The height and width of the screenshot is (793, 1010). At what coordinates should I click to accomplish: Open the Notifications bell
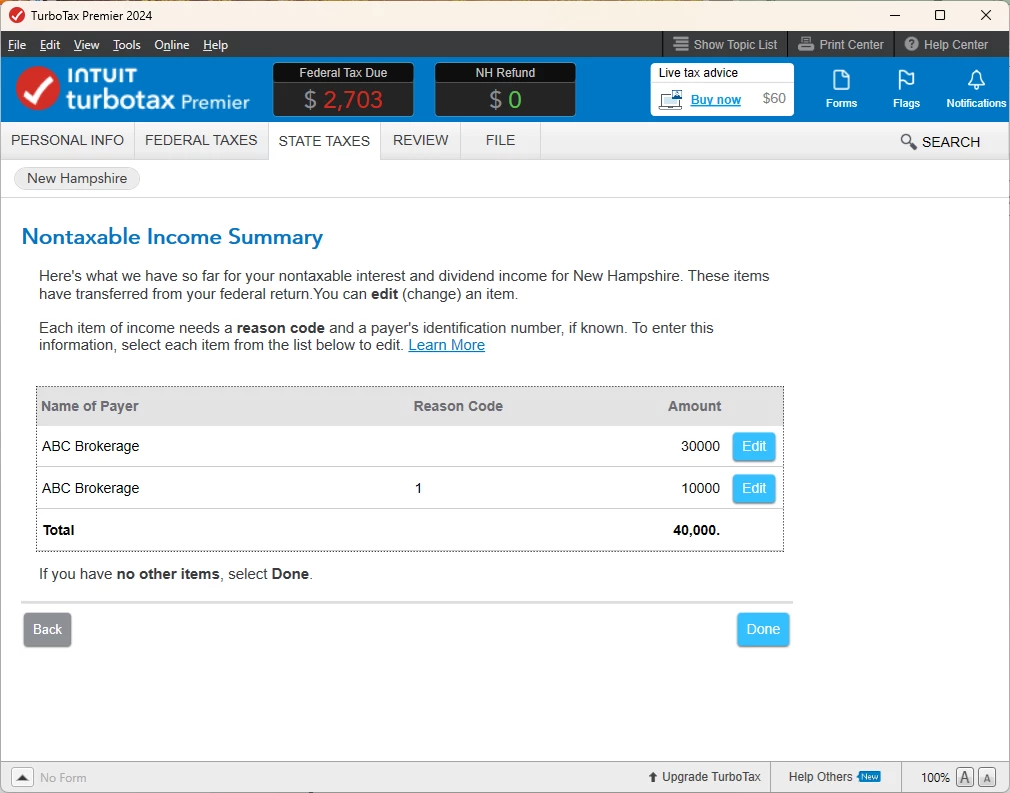pyautogui.click(x=976, y=89)
